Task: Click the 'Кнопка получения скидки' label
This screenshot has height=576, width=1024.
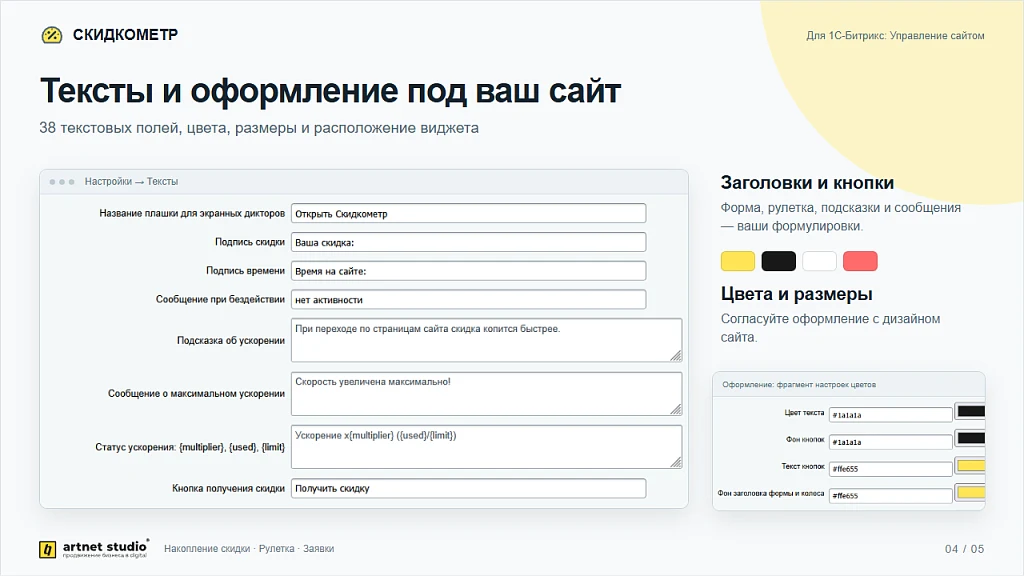Action: pos(229,488)
